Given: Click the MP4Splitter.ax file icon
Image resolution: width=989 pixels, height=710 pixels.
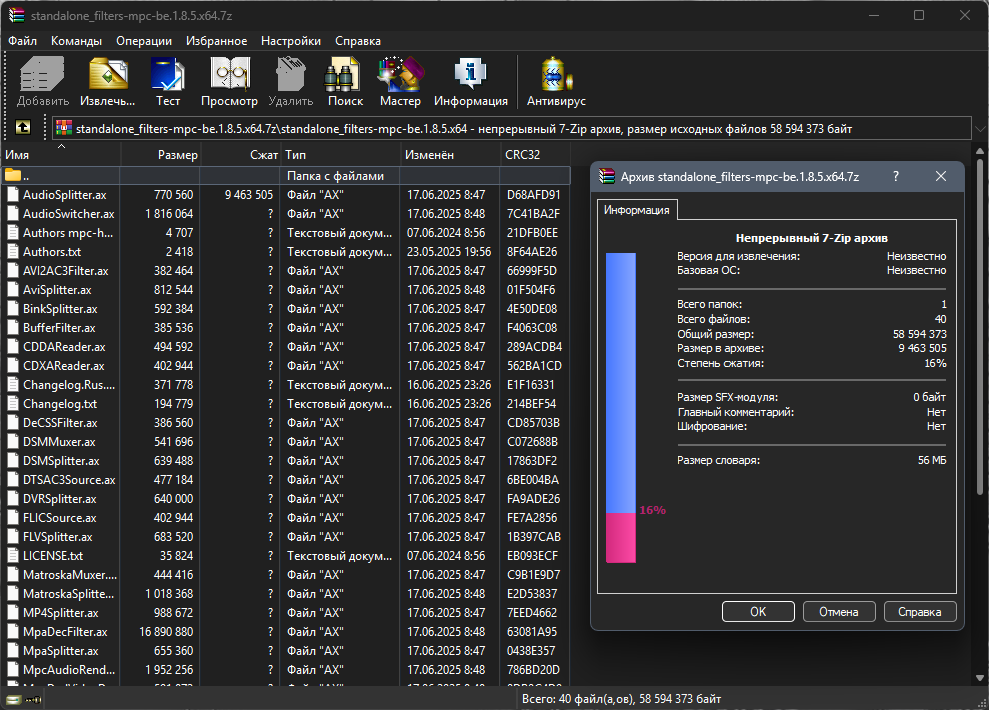Looking at the screenshot, I should point(13,613).
